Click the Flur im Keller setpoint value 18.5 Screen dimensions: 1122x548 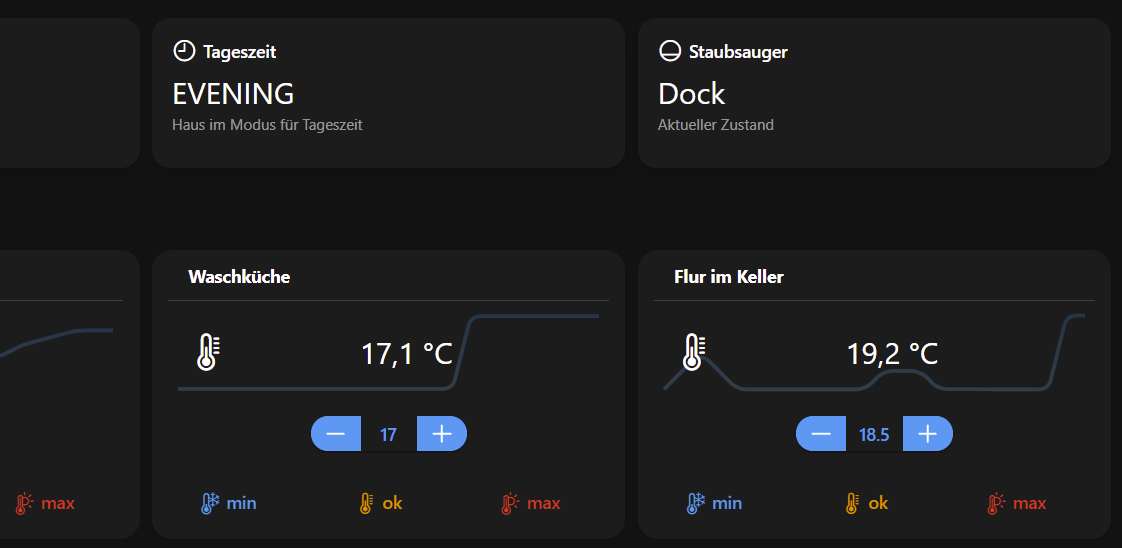874,435
